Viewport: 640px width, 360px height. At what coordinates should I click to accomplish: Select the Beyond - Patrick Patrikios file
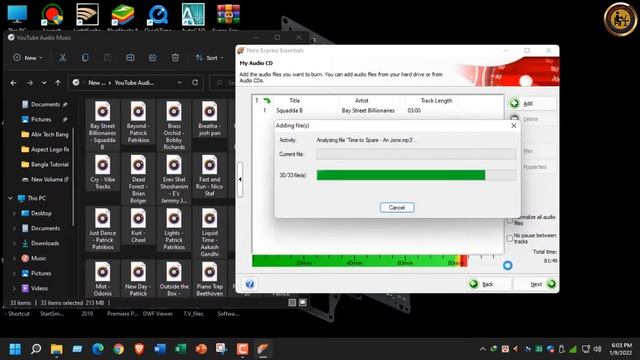click(x=138, y=121)
